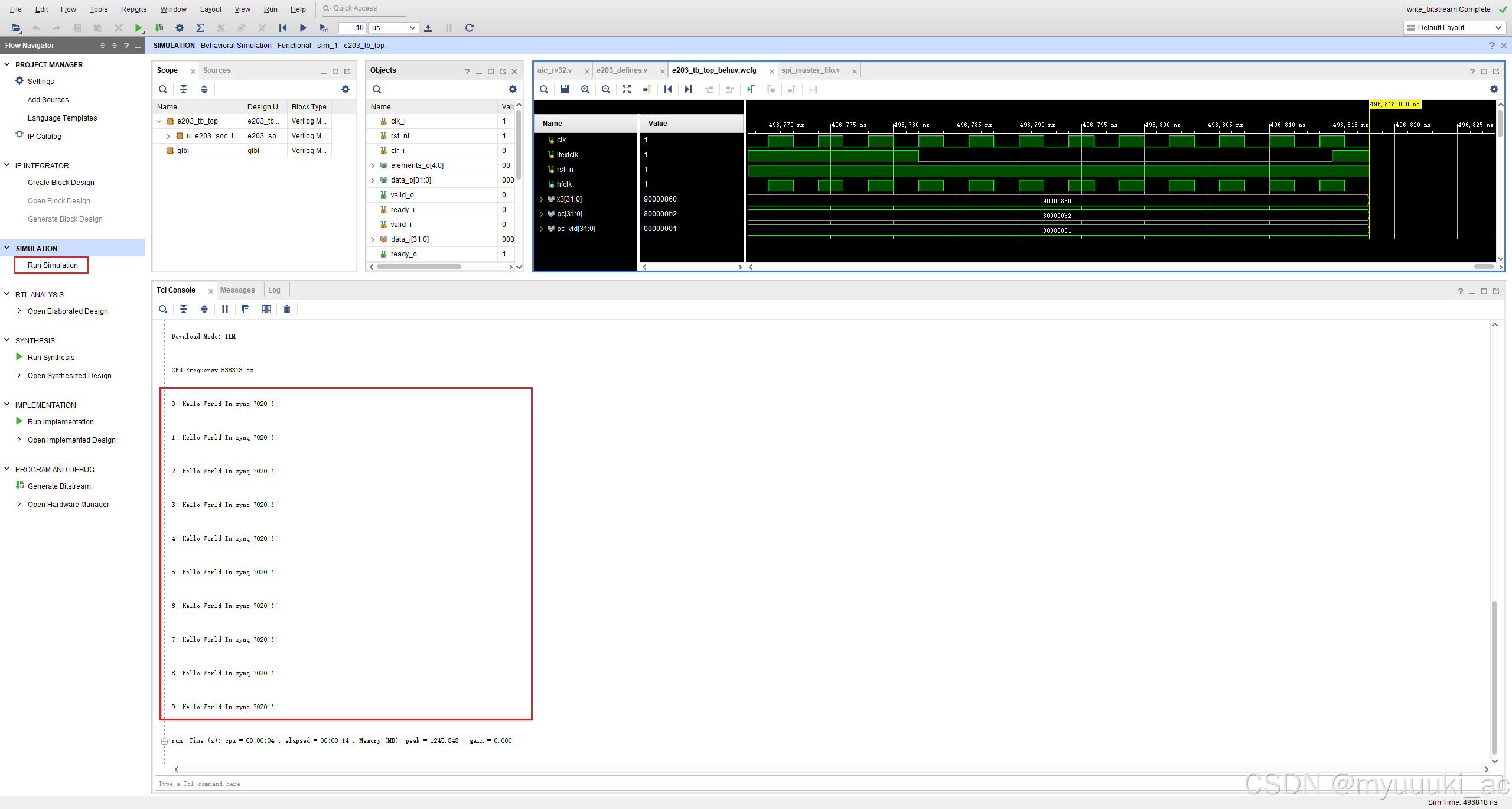Click the Relaunch Simulation icon
The image size is (1512, 809).
point(470,28)
